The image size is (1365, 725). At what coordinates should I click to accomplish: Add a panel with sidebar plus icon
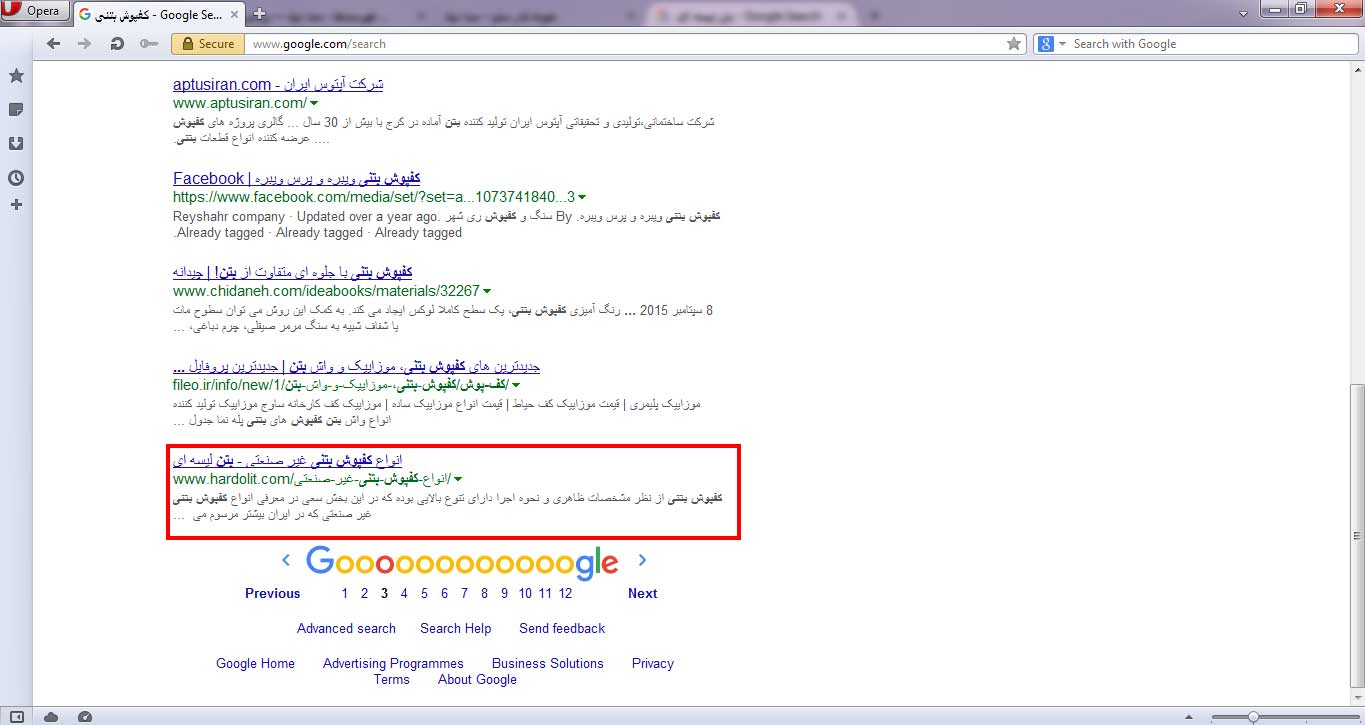pyautogui.click(x=16, y=204)
